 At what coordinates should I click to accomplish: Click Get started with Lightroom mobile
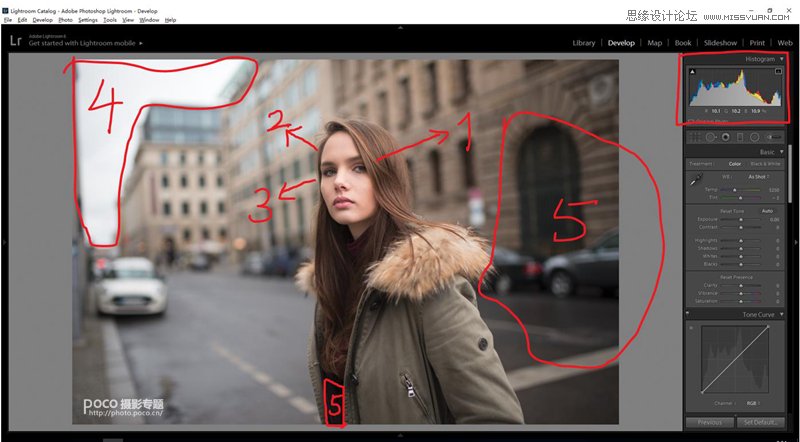point(85,44)
